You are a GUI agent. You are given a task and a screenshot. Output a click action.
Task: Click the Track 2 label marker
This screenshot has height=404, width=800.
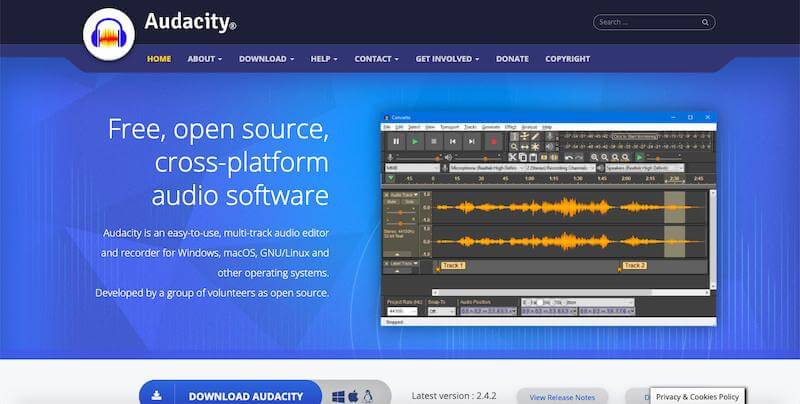tap(635, 265)
